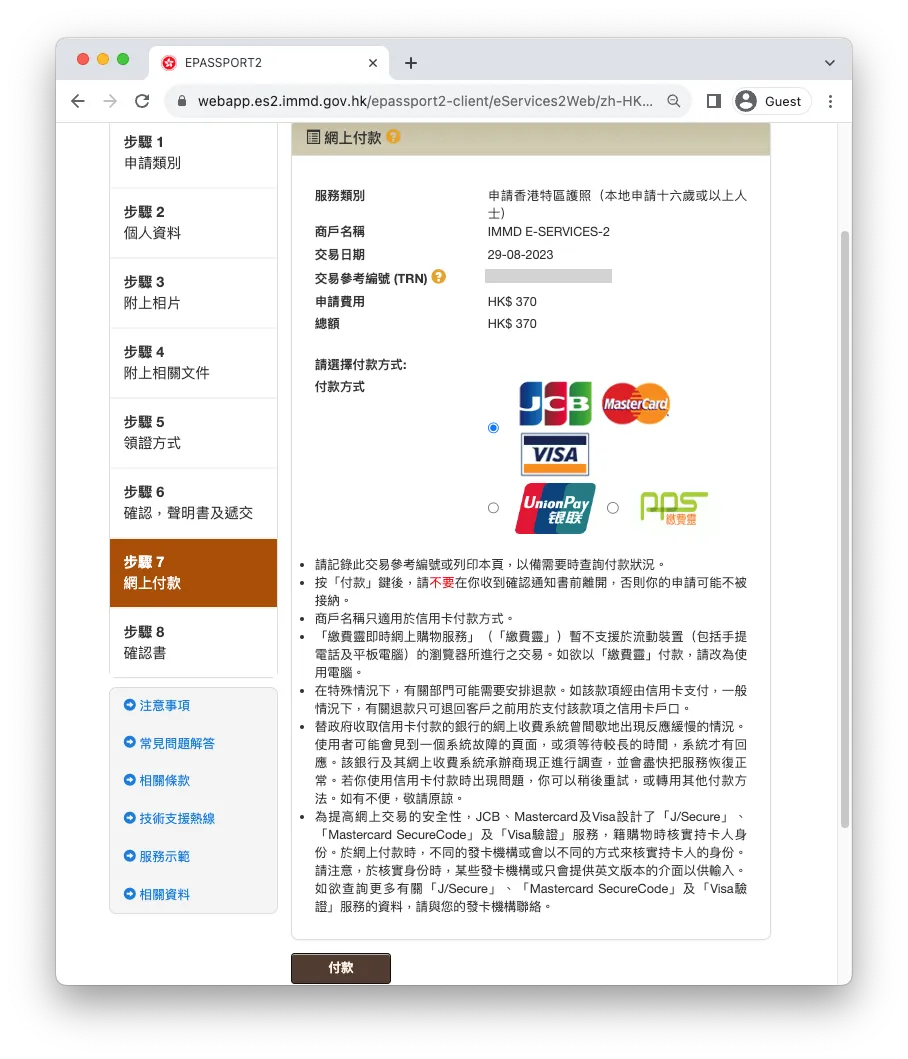Reload the page

pos(142,101)
